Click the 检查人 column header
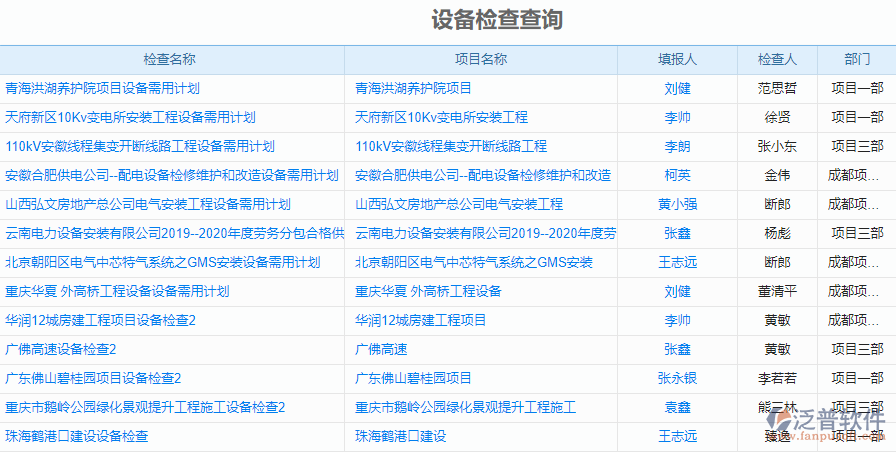896x452 pixels. pos(777,60)
